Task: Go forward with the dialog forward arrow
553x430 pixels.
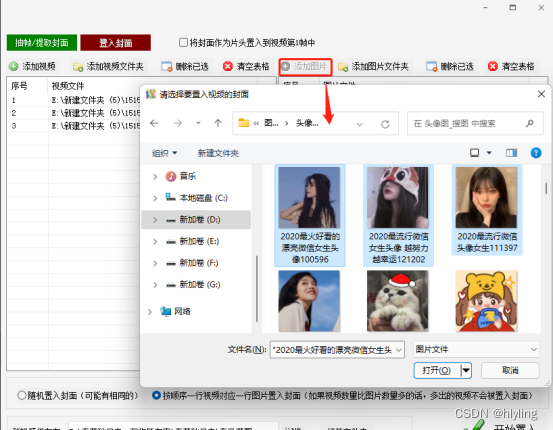Action: (178, 123)
